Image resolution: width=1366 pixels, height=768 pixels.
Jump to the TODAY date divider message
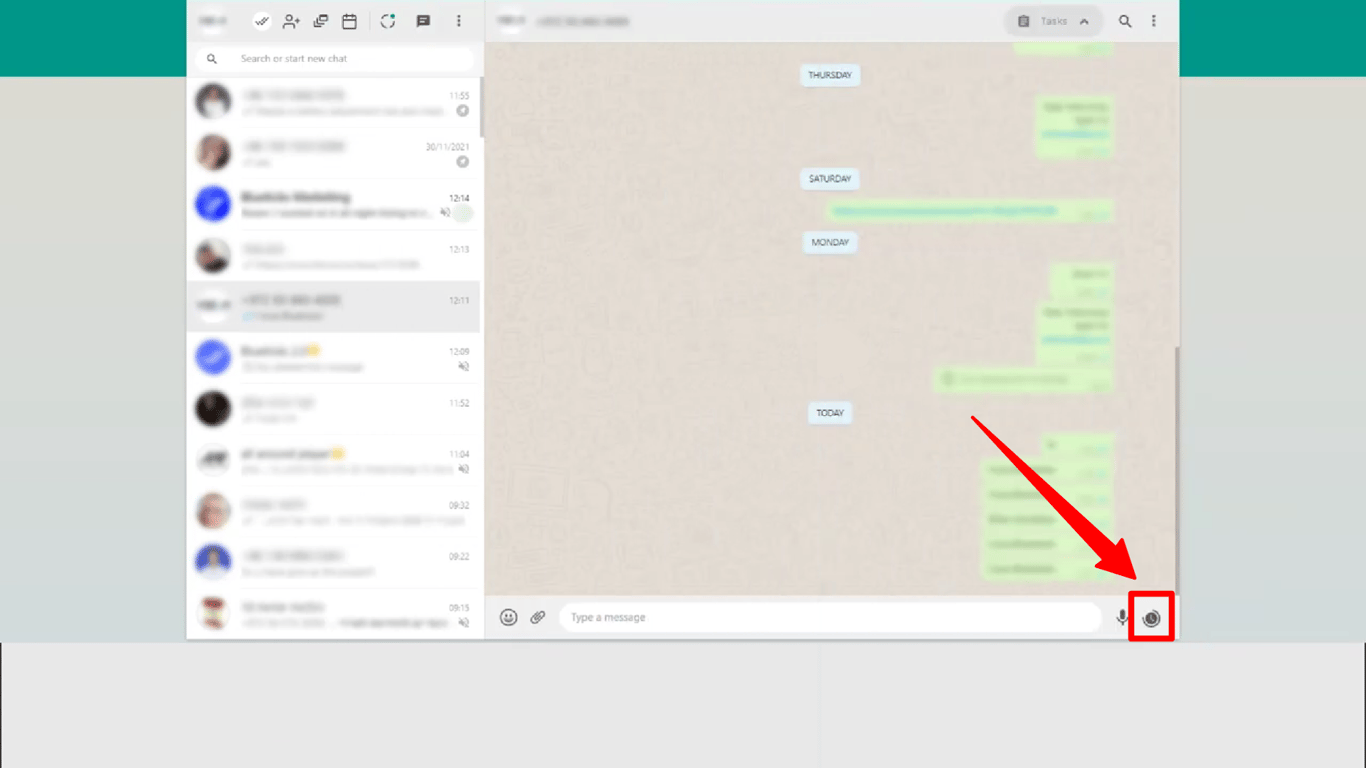click(829, 412)
